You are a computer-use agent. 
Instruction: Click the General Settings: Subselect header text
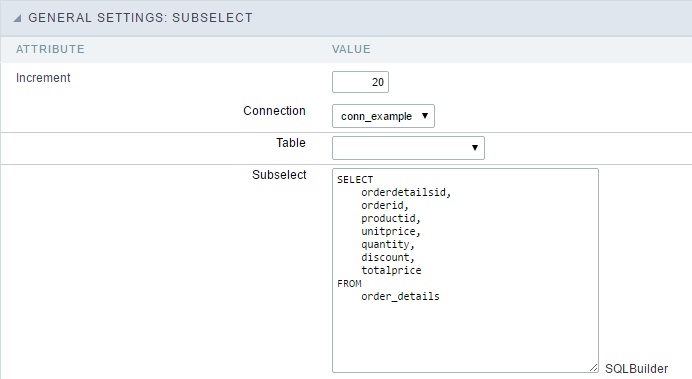click(x=140, y=18)
